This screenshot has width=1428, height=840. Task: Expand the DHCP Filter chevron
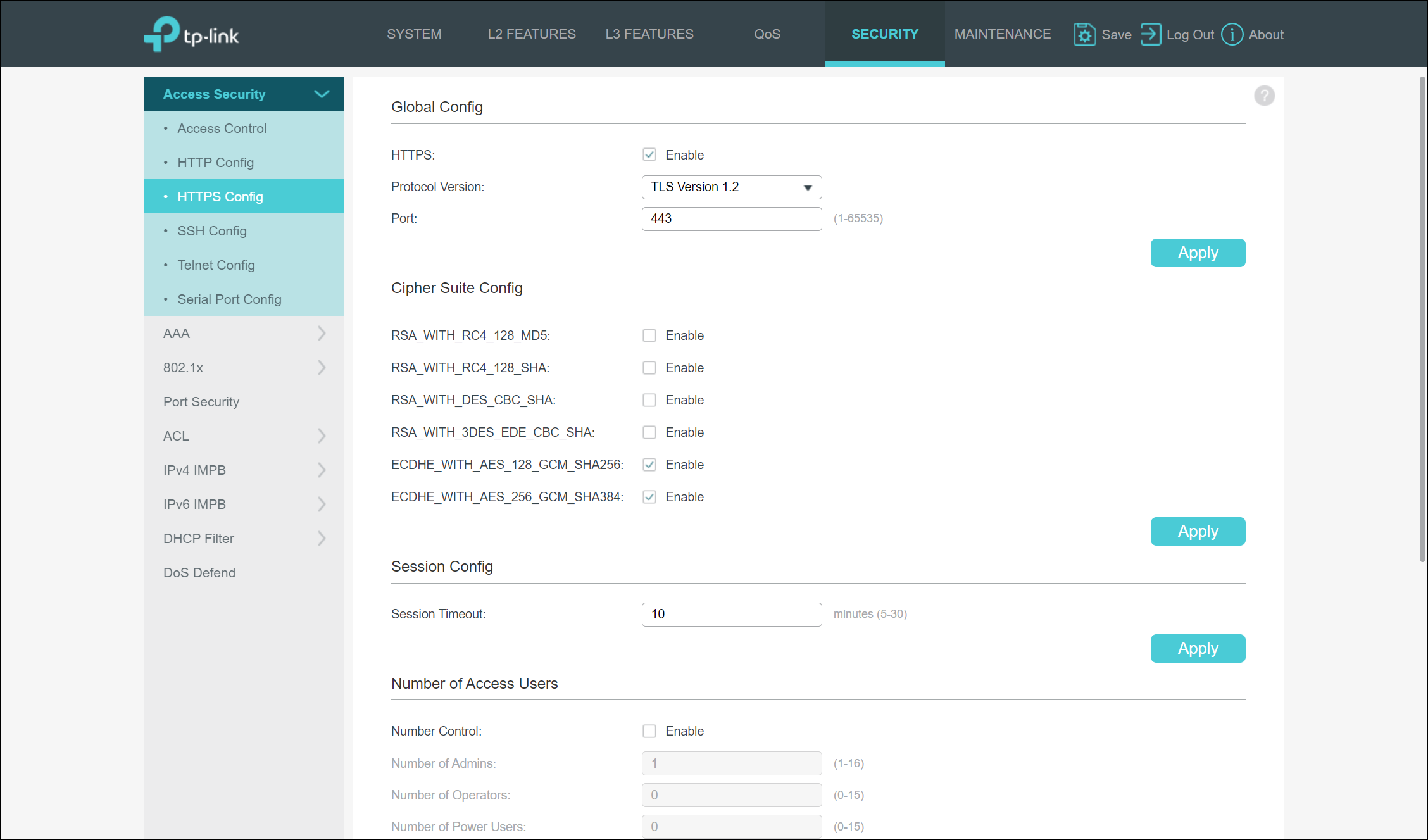pyautogui.click(x=322, y=539)
